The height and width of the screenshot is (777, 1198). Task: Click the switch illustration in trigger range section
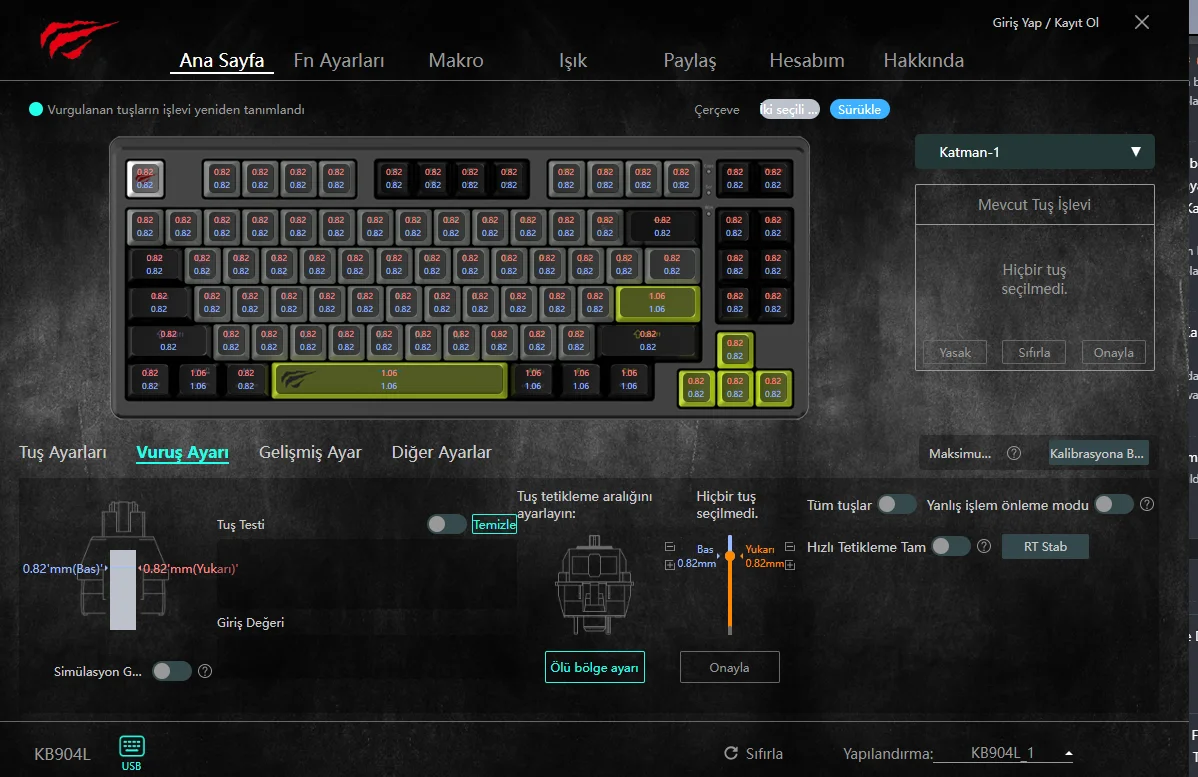point(594,585)
